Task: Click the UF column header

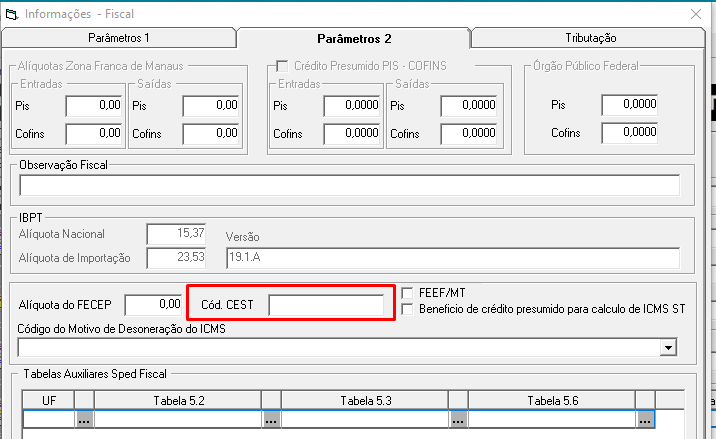Action: pyautogui.click(x=48, y=401)
